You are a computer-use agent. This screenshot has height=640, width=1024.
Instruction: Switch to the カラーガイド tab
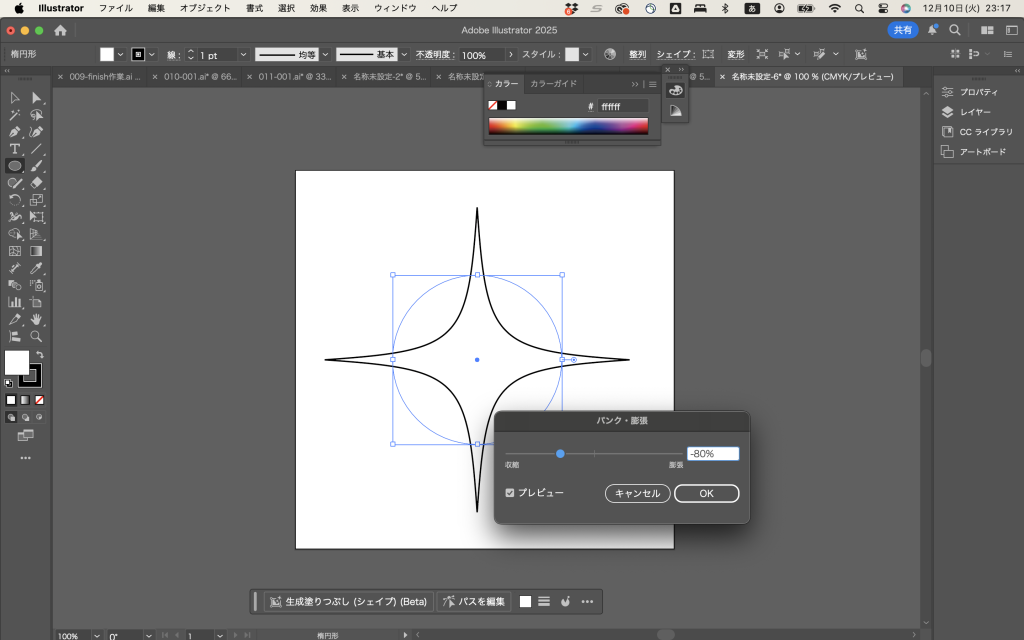(x=553, y=84)
